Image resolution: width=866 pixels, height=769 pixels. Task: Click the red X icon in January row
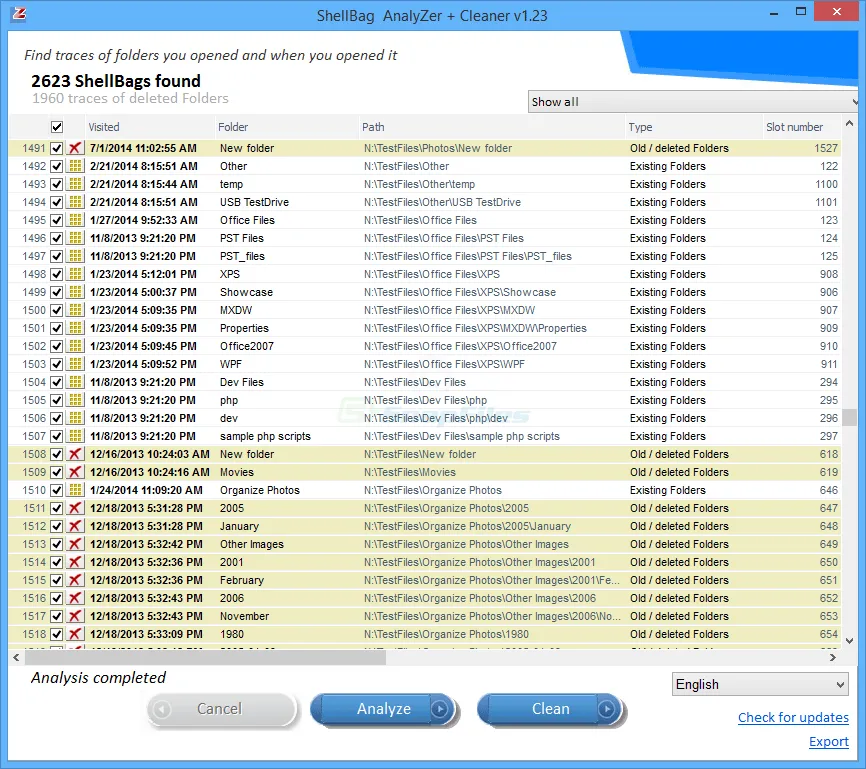click(75, 526)
